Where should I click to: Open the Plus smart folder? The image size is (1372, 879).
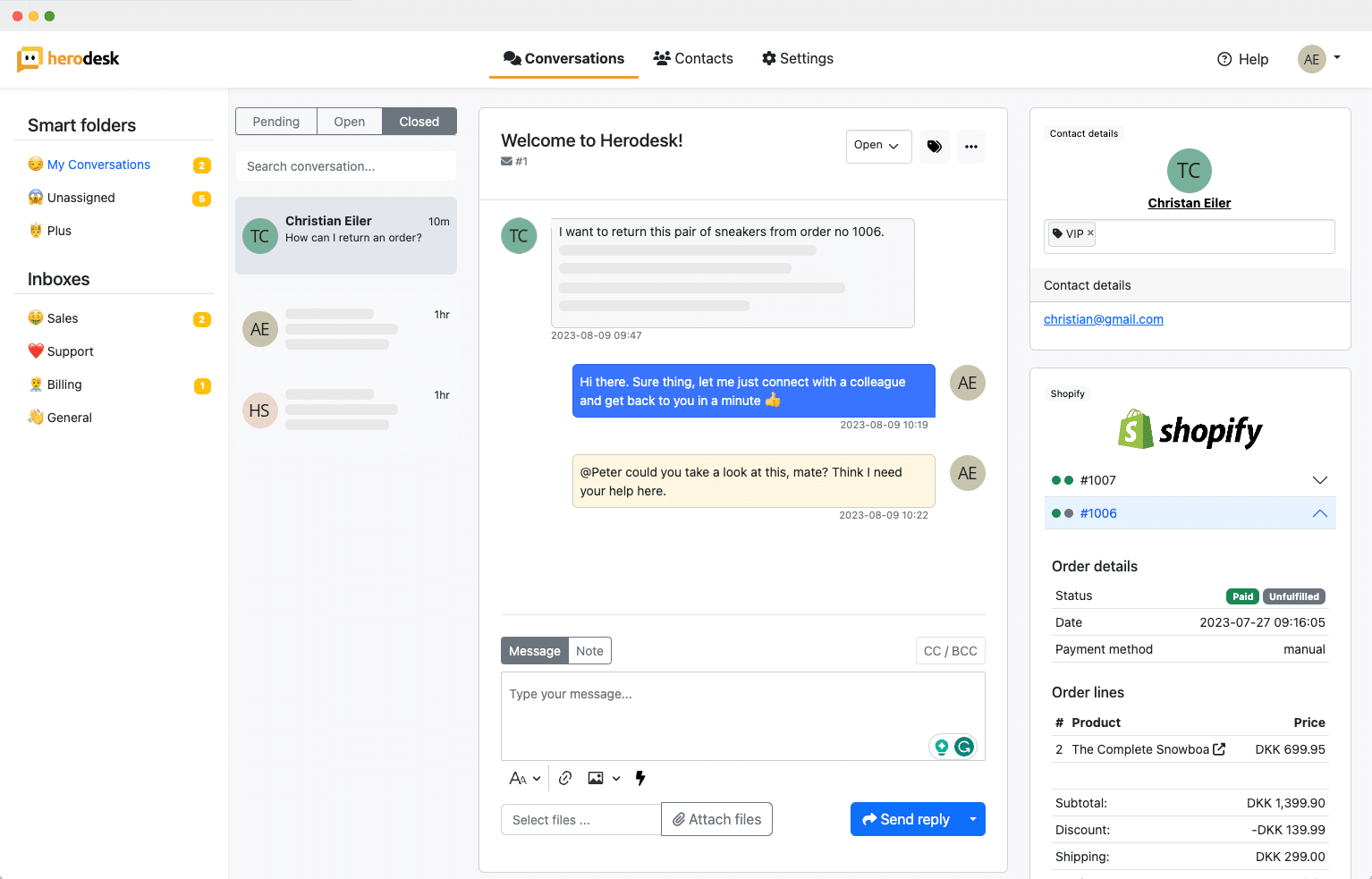click(x=59, y=231)
